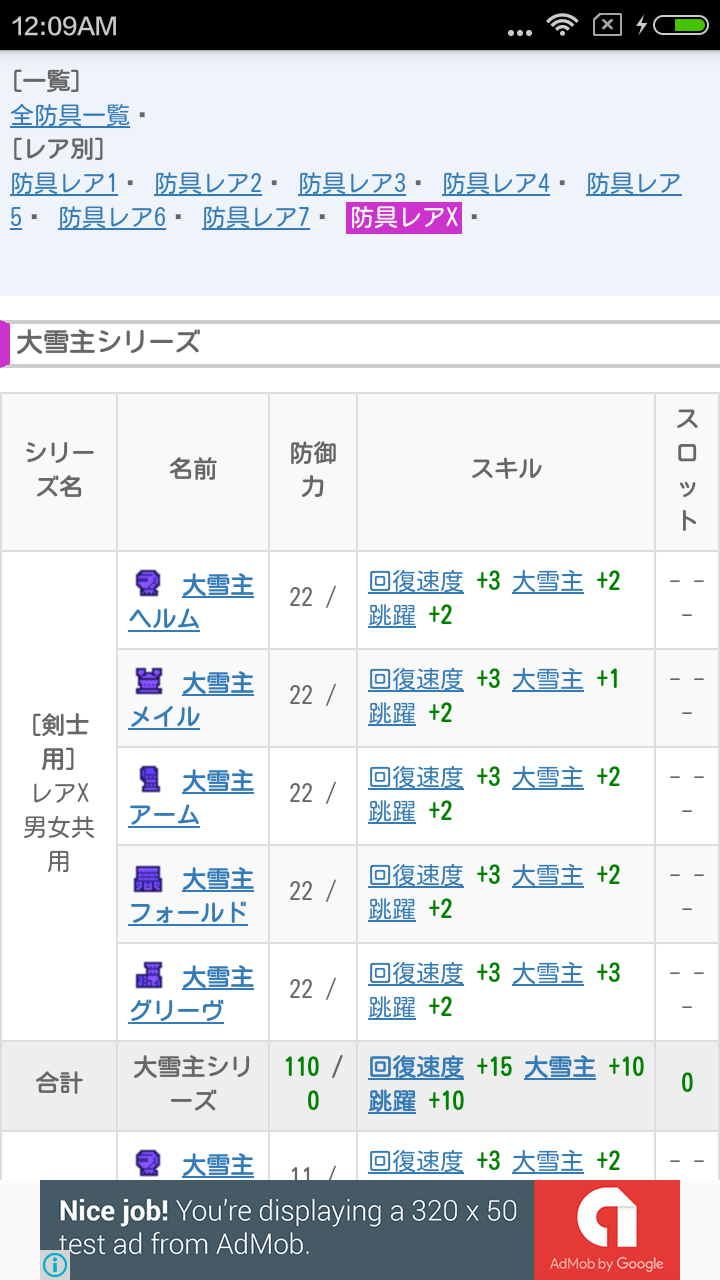The image size is (720, 1280).
Task: Switch to 防具レア1 category
Action: (64, 183)
